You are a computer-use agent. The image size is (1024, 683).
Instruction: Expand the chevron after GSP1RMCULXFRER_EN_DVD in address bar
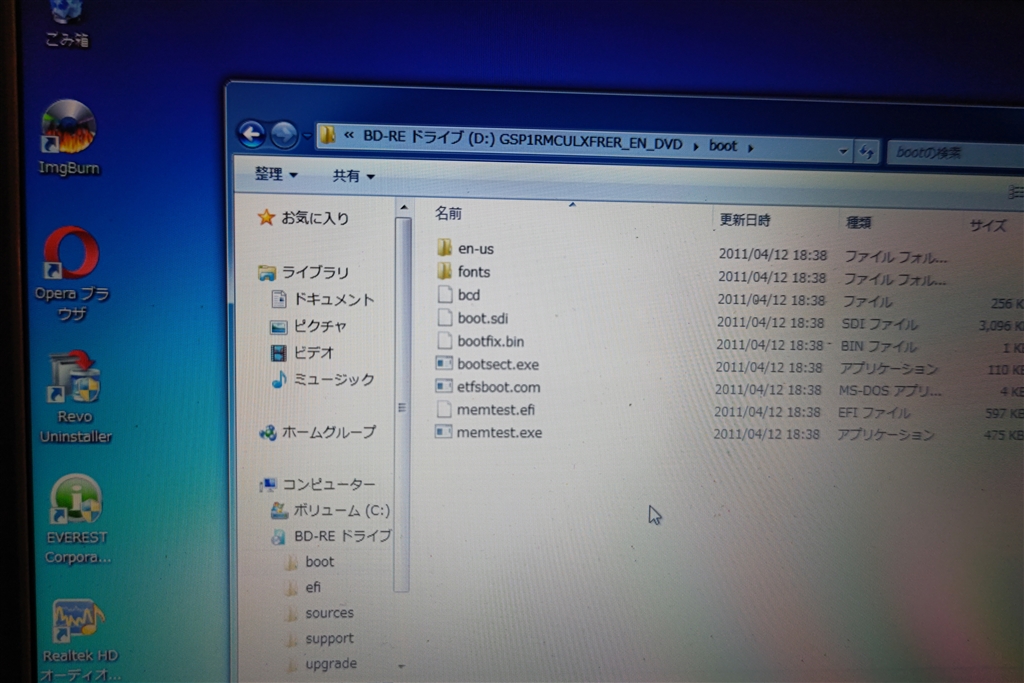696,146
